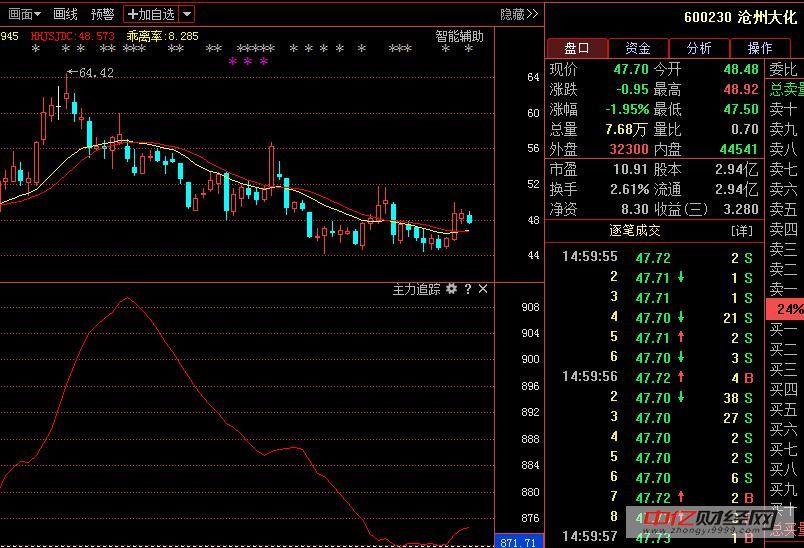Image resolution: width=804 pixels, height=548 pixels.
Task: Click the +加自选 add to watchlist button
Action: (x=151, y=14)
